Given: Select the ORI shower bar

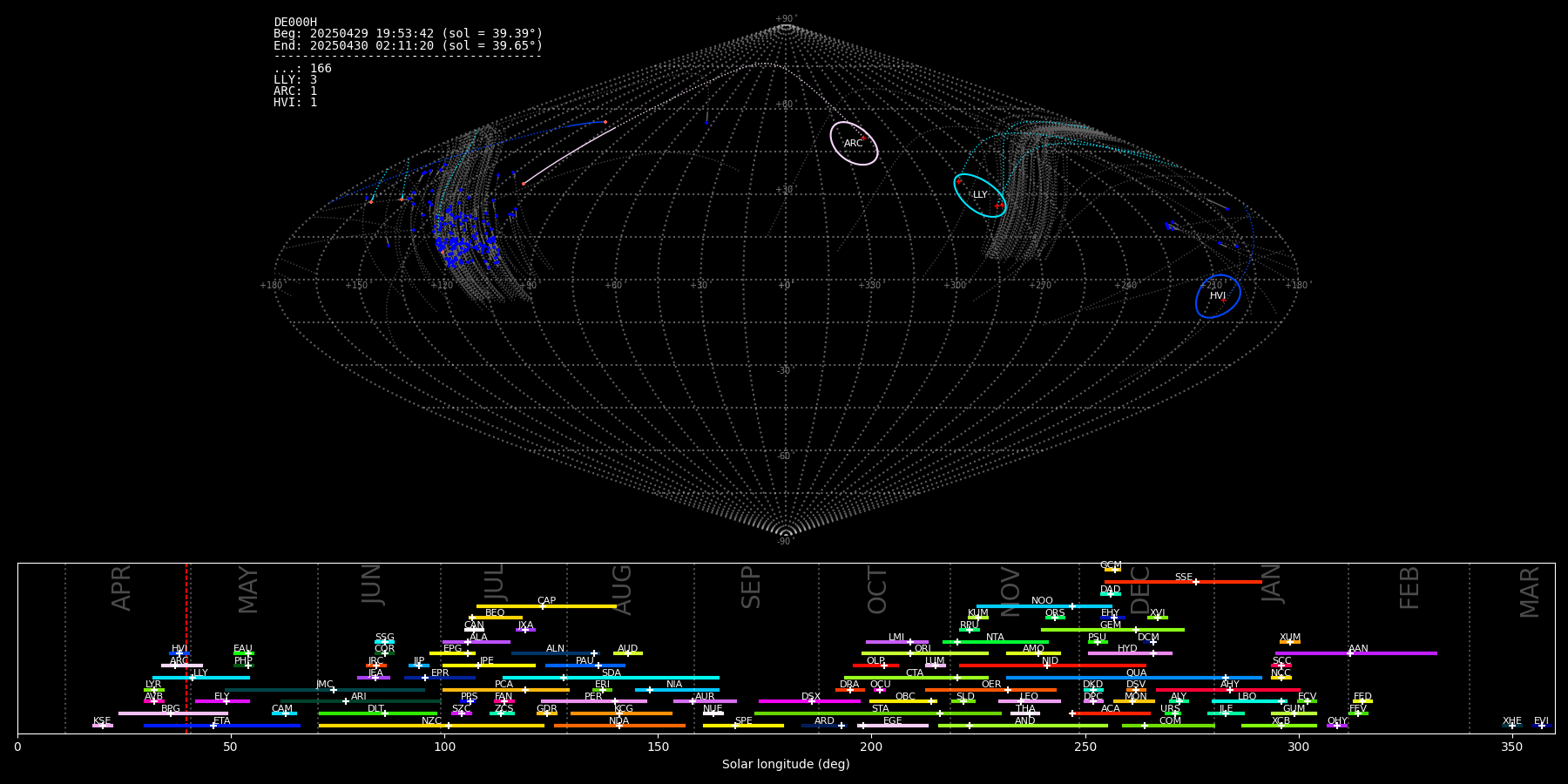Looking at the screenshot, I should 925,653.
